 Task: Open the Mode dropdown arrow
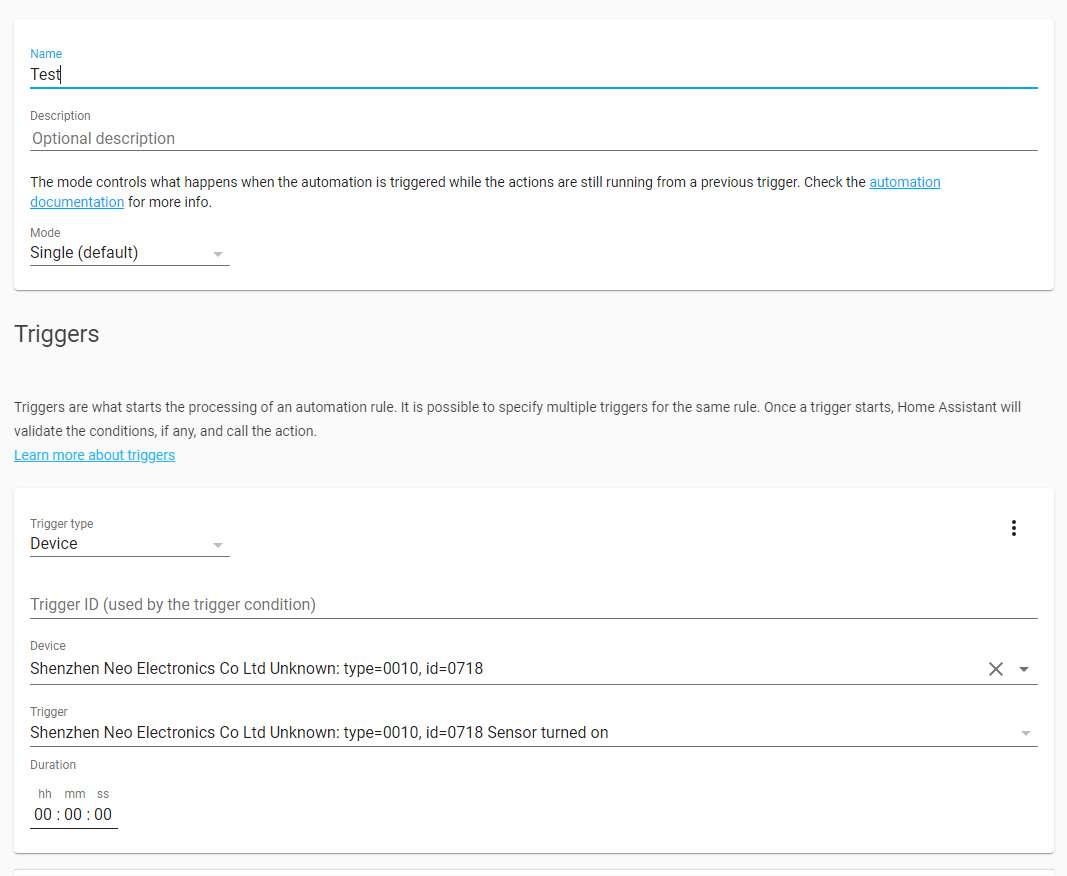tap(218, 254)
